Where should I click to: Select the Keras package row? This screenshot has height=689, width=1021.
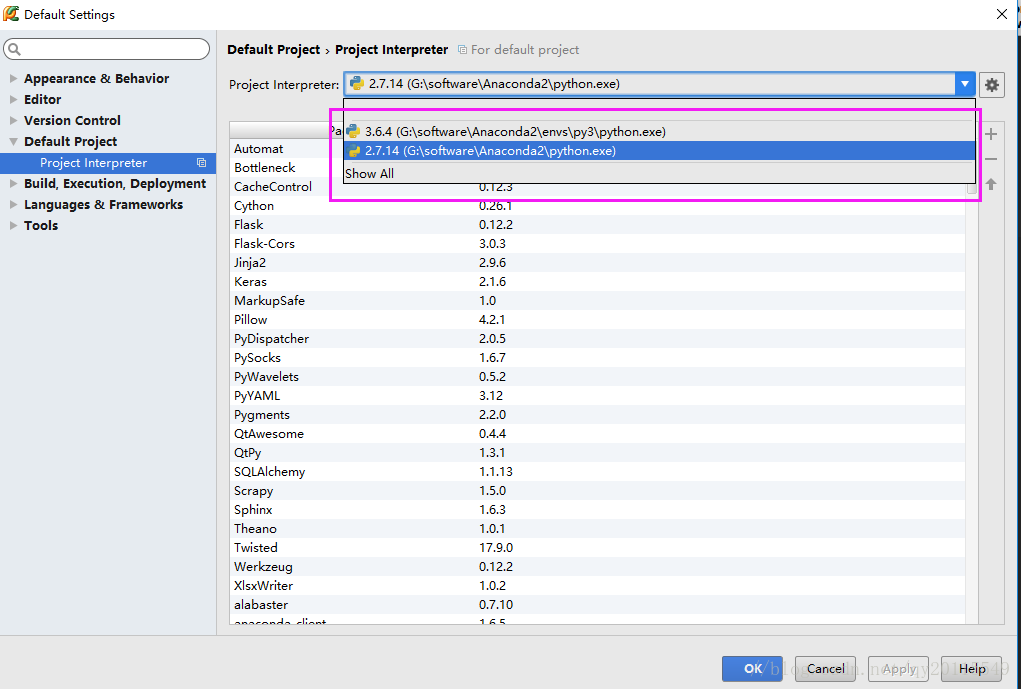[x=597, y=281]
